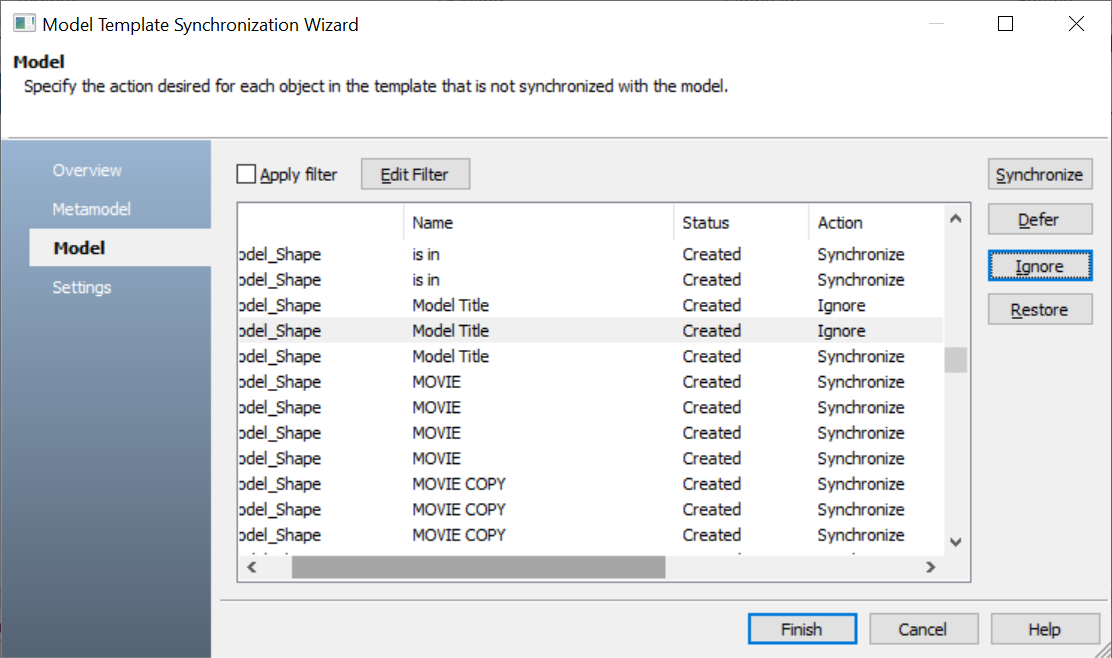The height and width of the screenshot is (658, 1112).
Task: Sort list by Status column header
Action: coord(740,223)
